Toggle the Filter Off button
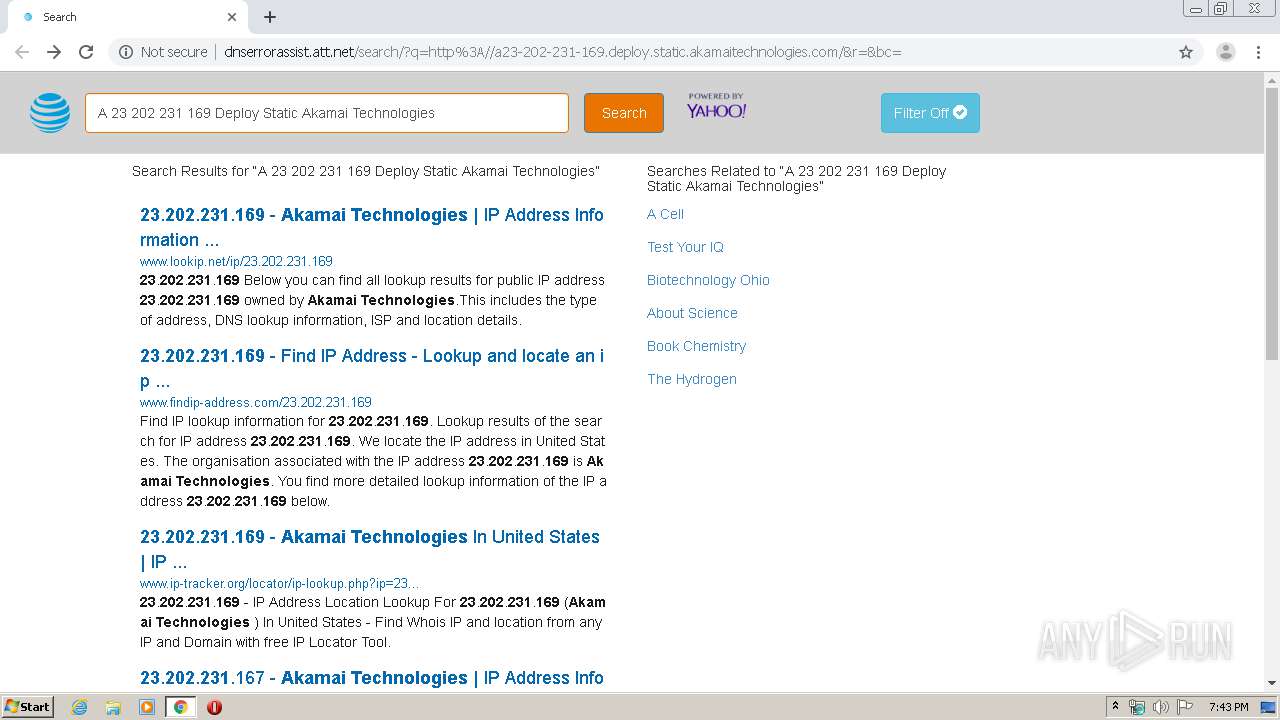This screenshot has width=1280, height=720. tap(930, 113)
